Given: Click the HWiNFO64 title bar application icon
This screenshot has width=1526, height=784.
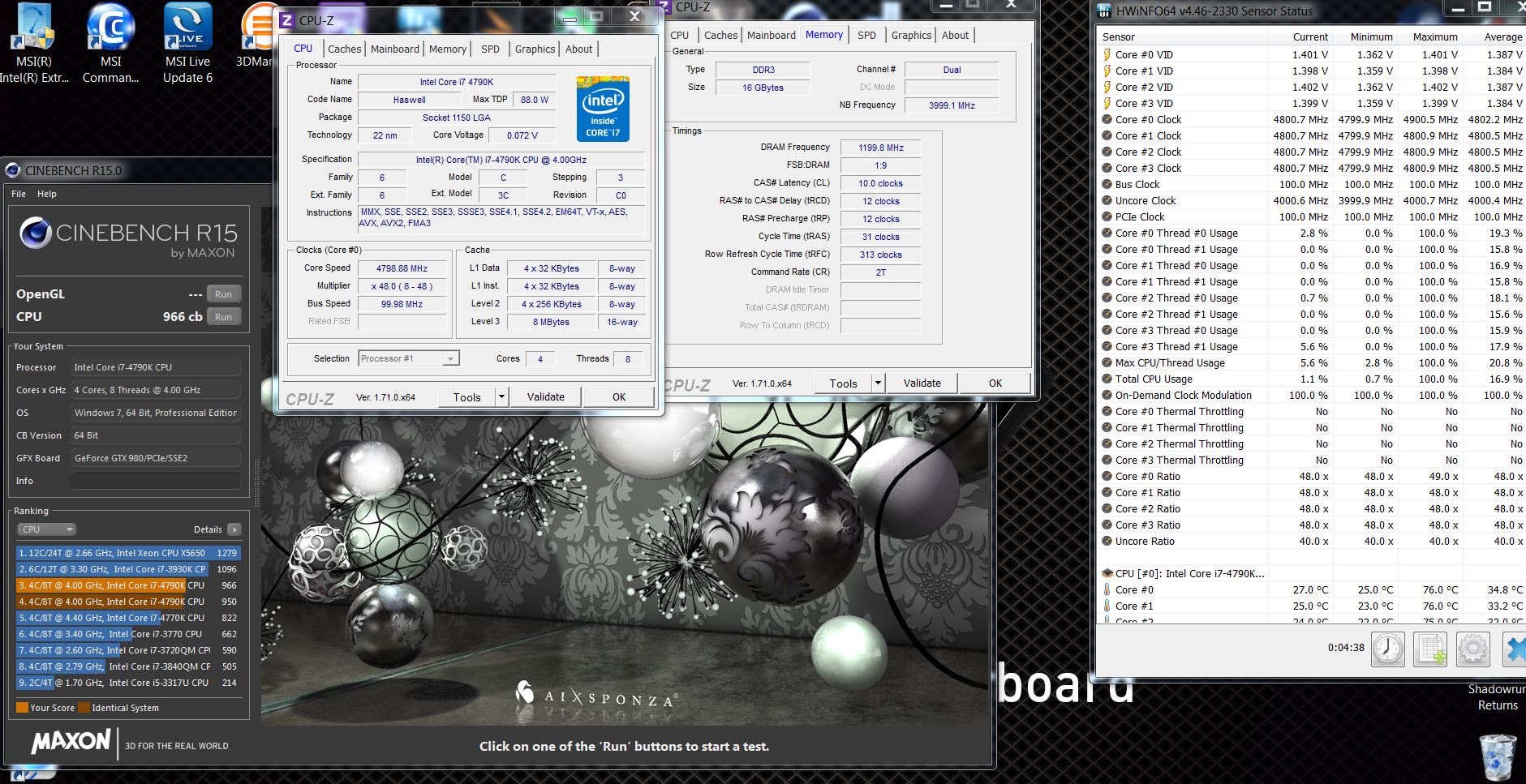Looking at the screenshot, I should tap(1104, 11).
